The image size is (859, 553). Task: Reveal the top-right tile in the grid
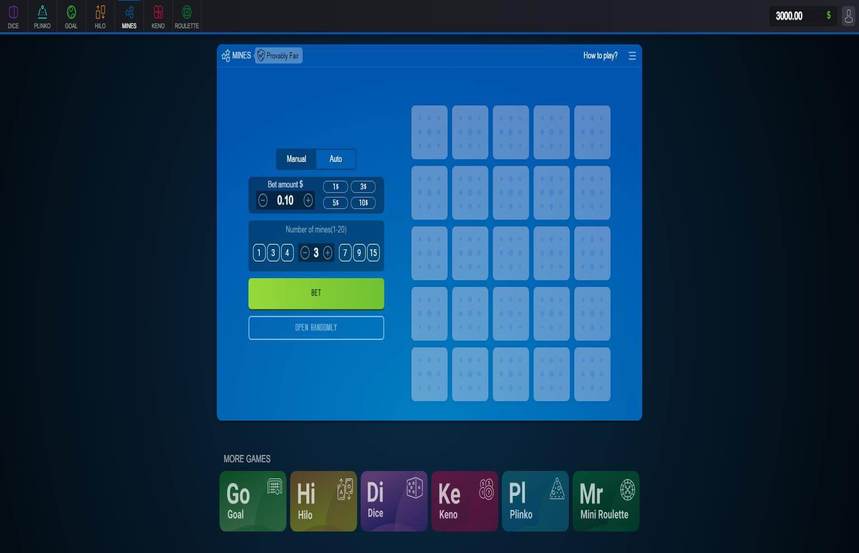592,133
